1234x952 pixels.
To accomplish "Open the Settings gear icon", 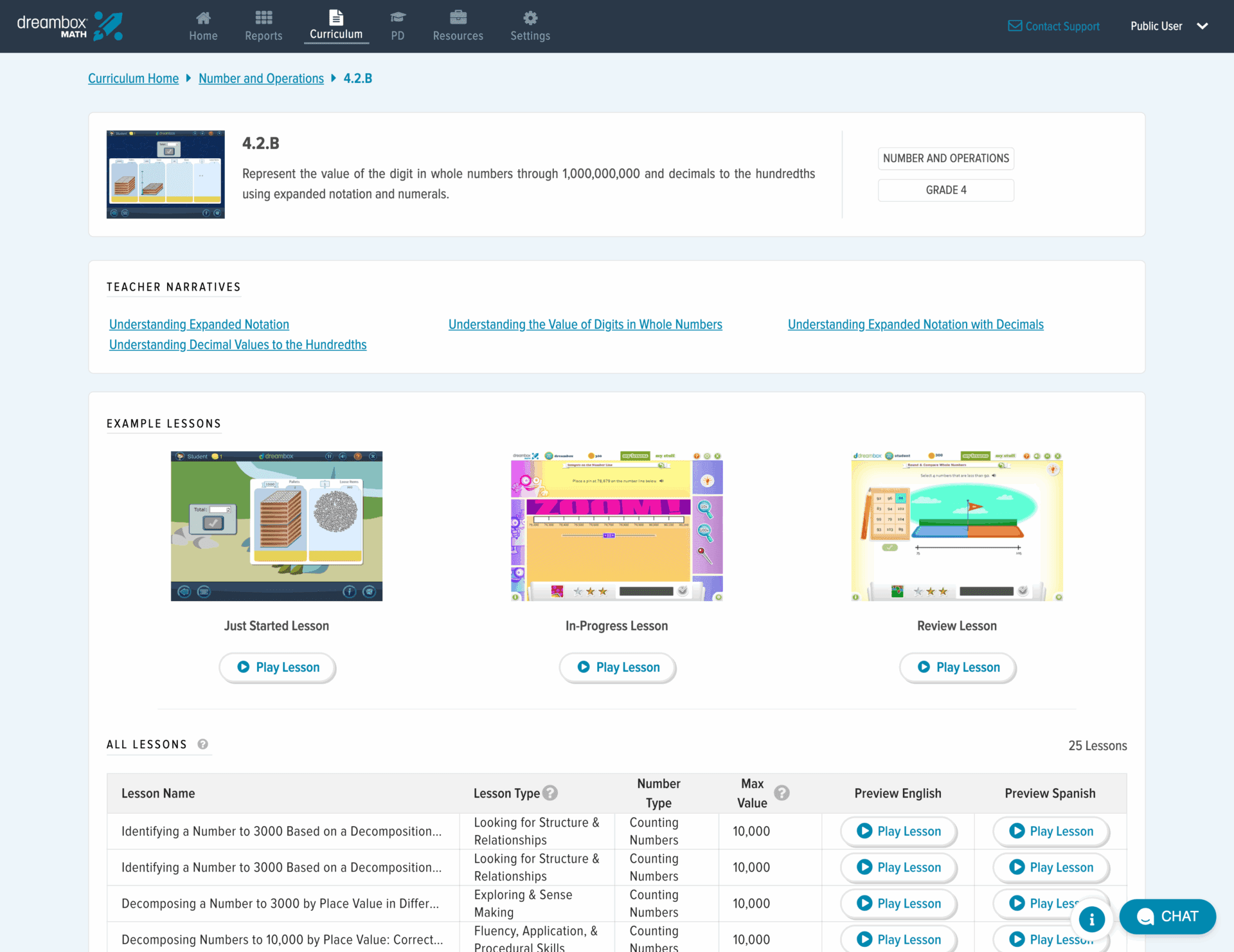I will point(530,18).
